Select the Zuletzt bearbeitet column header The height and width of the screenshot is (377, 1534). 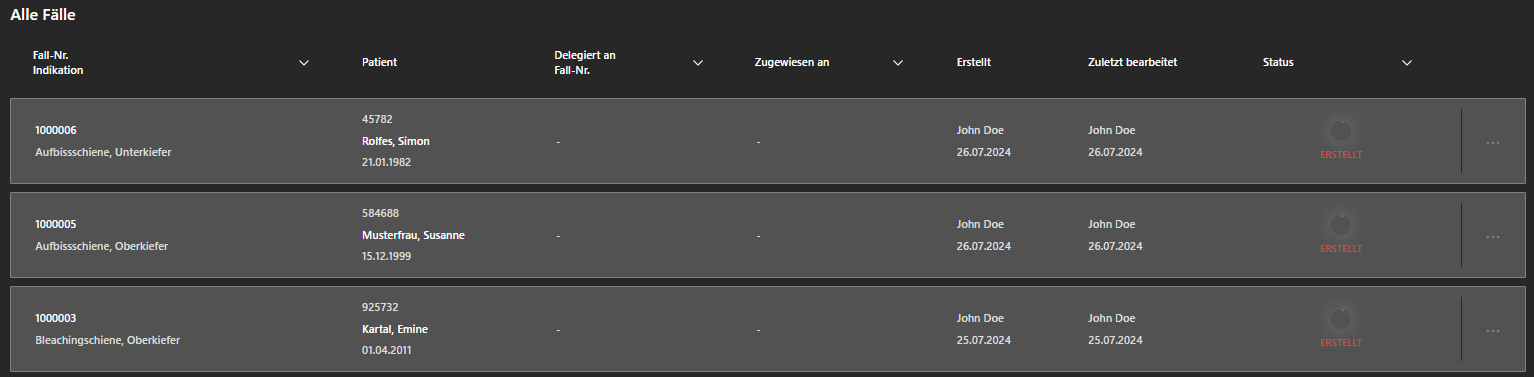(1132, 62)
